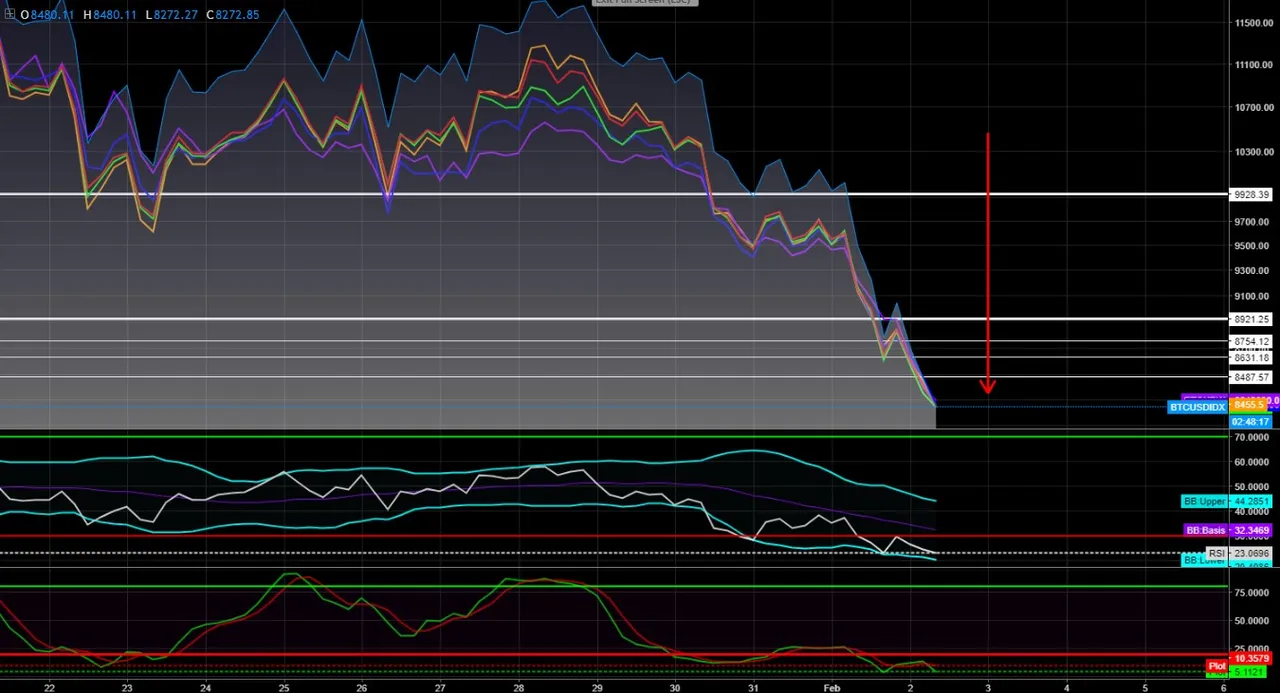Image resolution: width=1280 pixels, height=693 pixels.
Task: Select the open value O8480.11
Action: tap(49, 15)
